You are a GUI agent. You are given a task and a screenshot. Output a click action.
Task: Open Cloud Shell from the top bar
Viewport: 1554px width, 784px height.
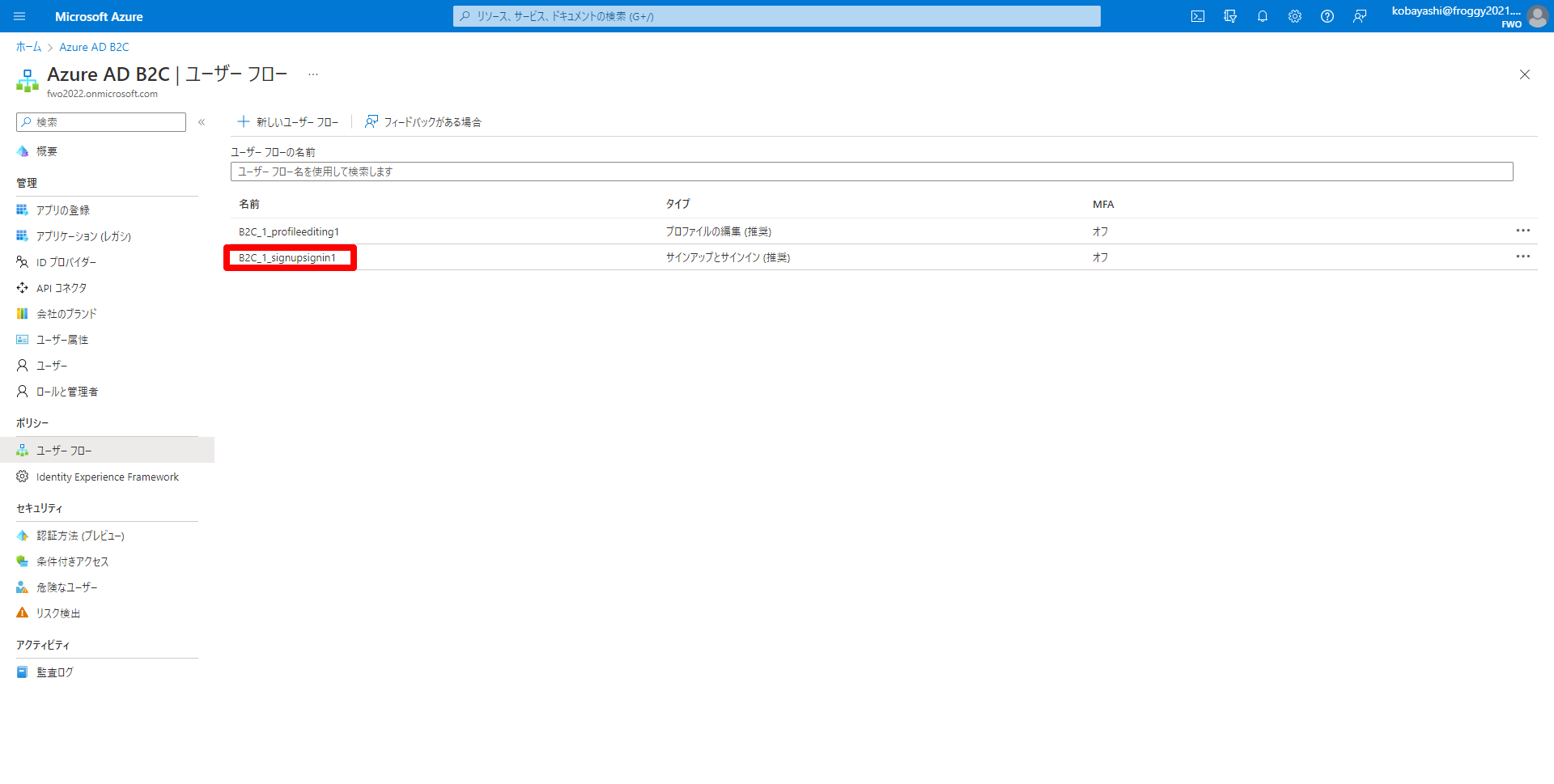point(1198,16)
